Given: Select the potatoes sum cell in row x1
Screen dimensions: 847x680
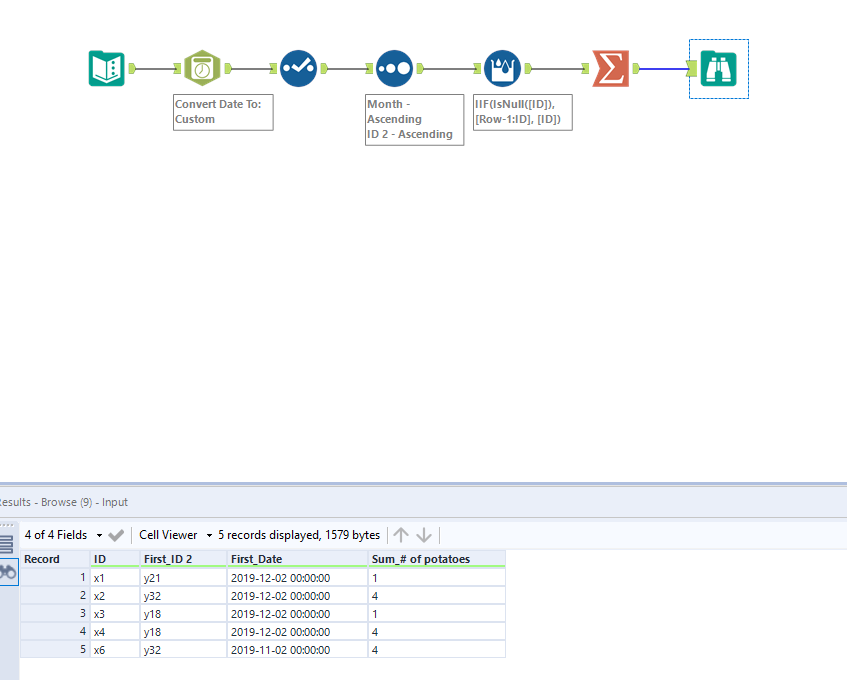Looking at the screenshot, I should click(x=436, y=578).
